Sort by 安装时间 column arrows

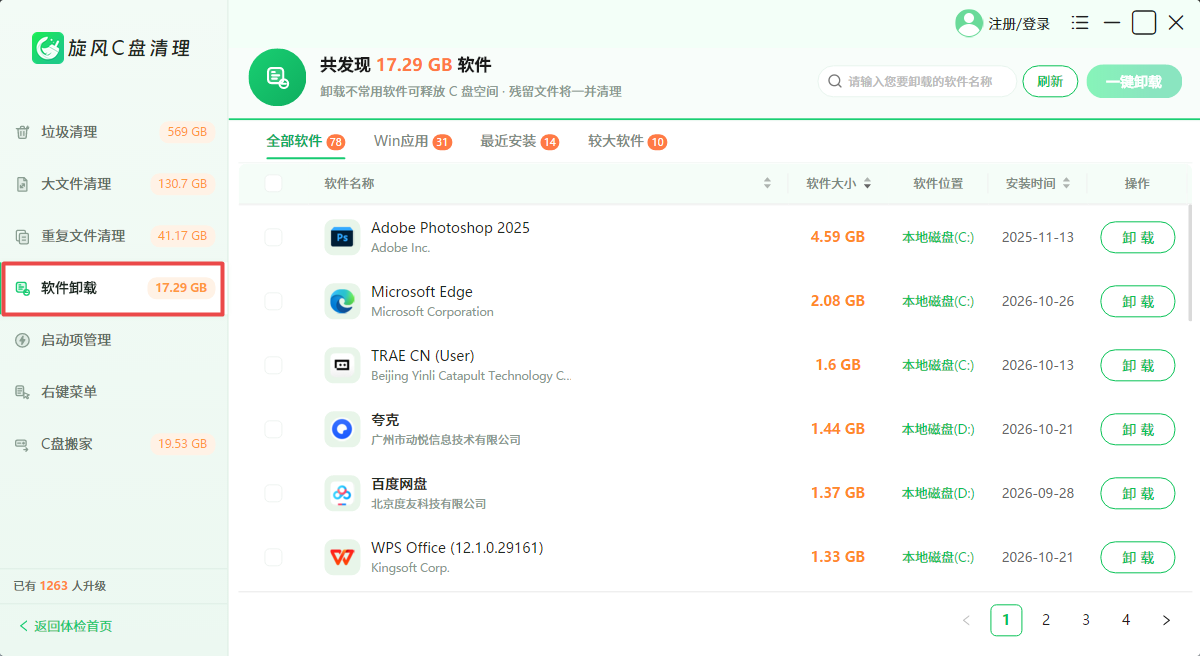tap(1066, 183)
